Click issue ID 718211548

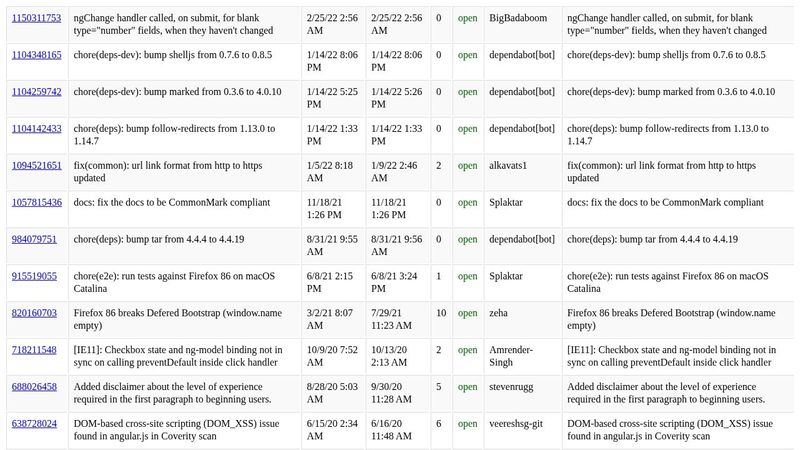33,350
